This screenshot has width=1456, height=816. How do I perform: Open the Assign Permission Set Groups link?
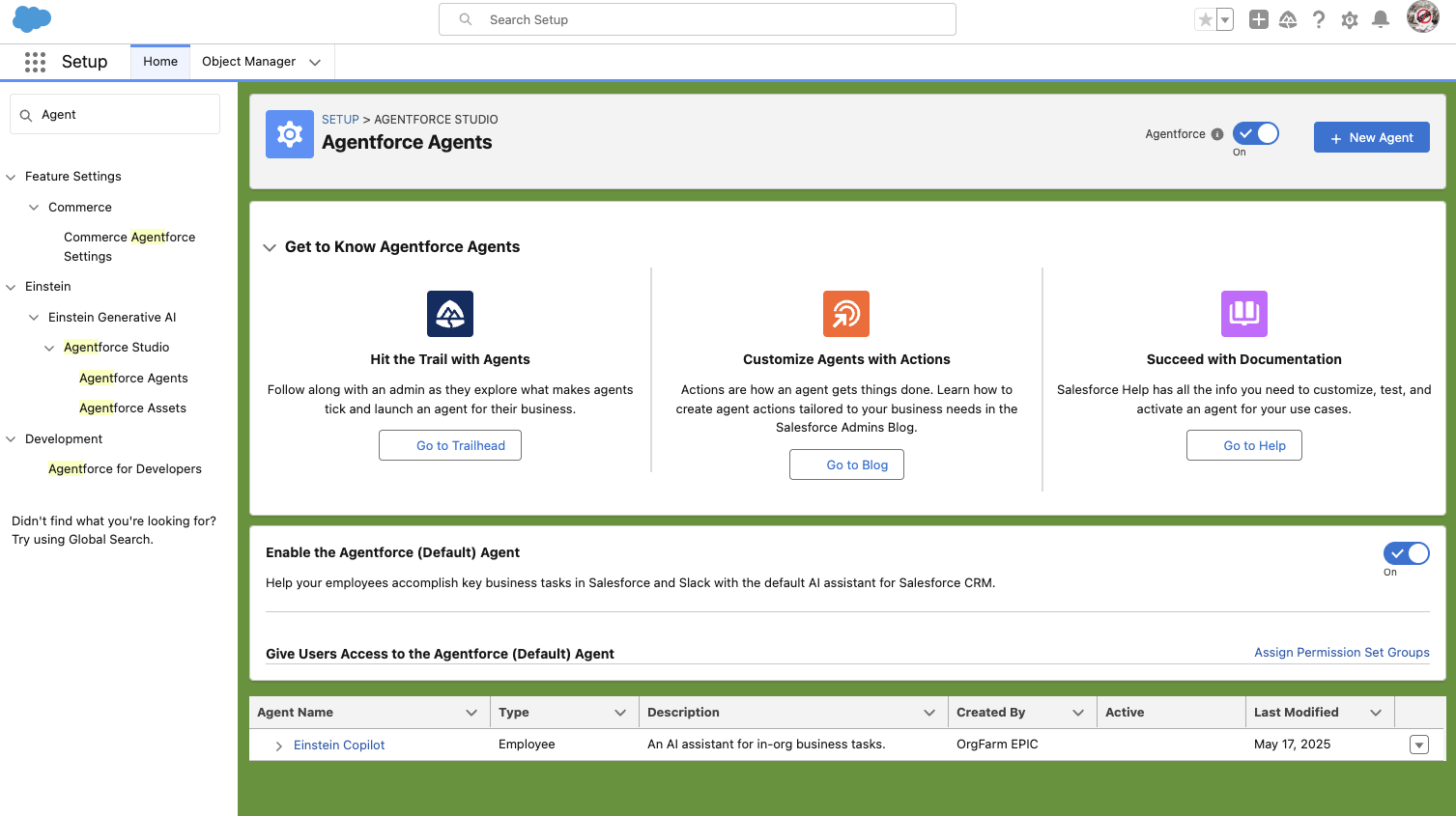[1342, 653]
